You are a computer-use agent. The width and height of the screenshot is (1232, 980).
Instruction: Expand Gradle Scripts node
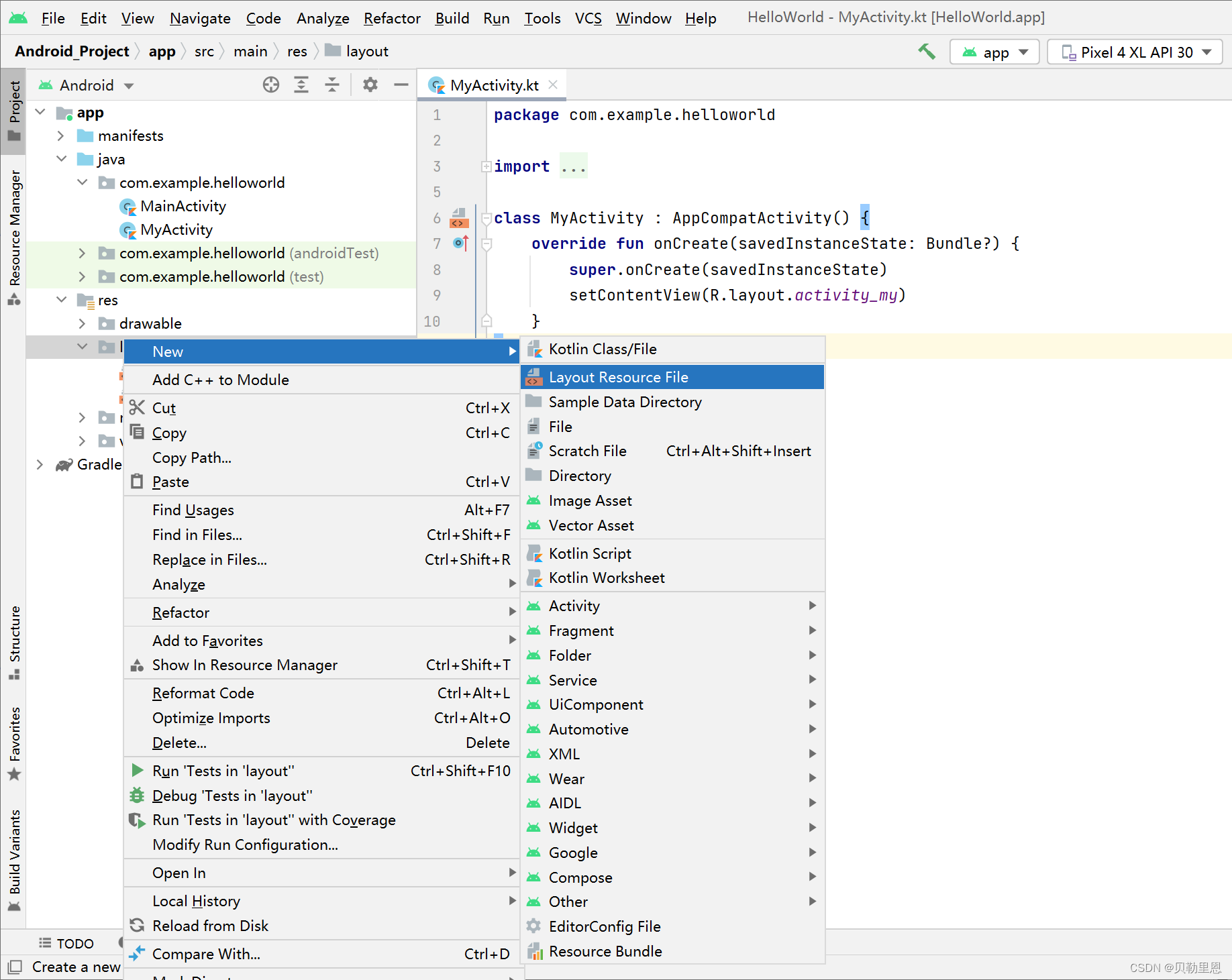click(x=40, y=464)
